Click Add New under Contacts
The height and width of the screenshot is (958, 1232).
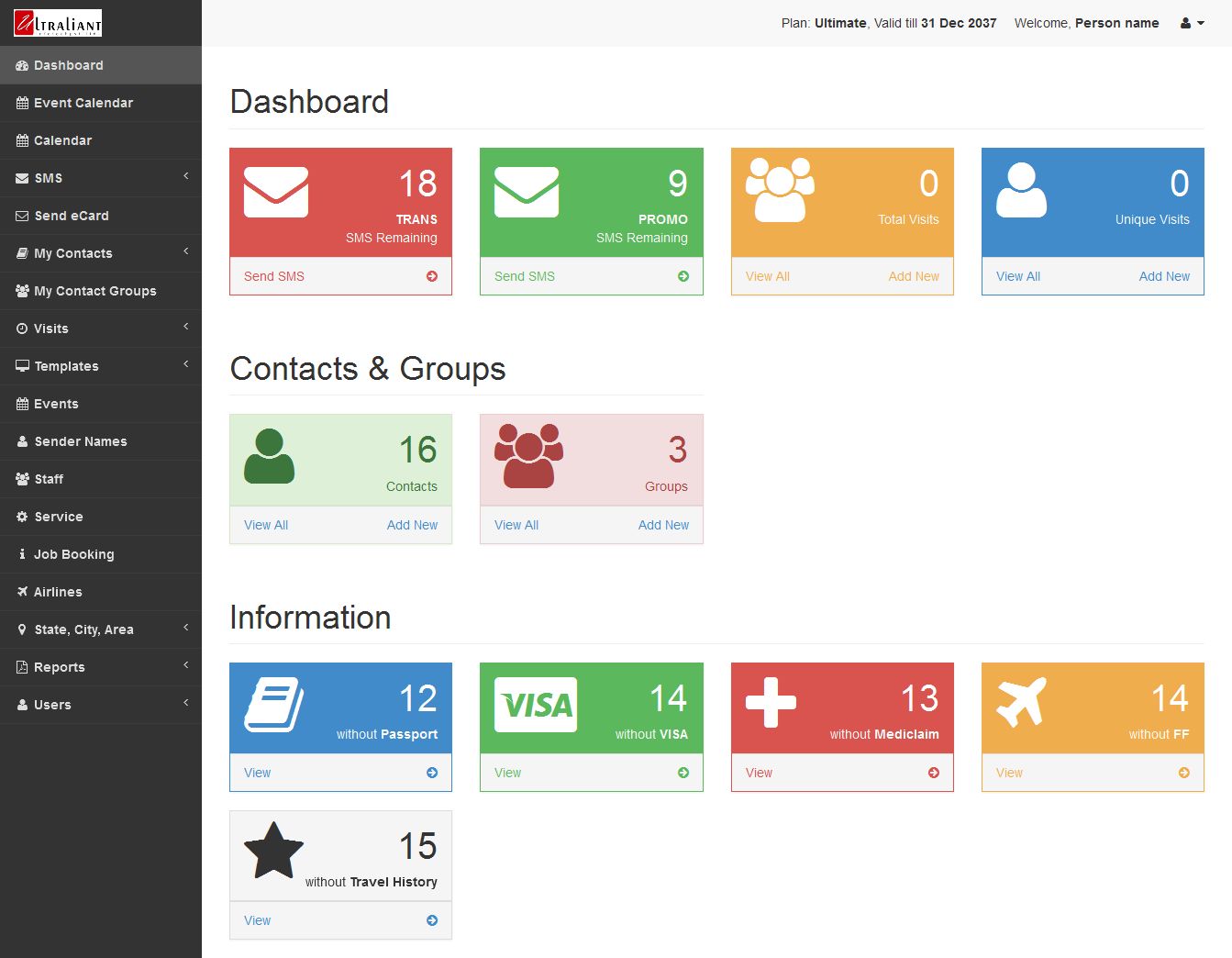(412, 525)
